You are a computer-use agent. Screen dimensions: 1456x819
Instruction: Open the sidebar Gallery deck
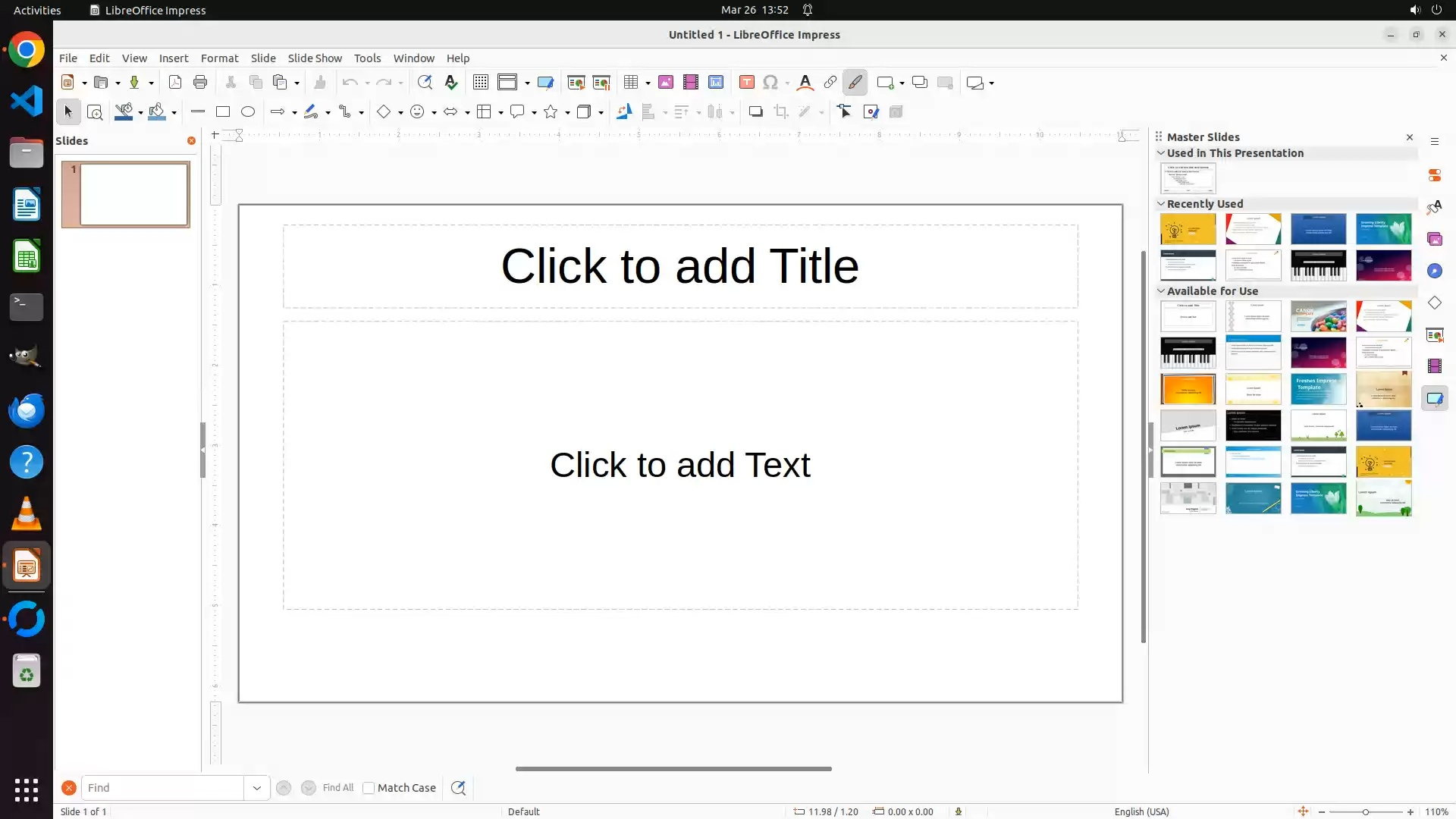click(1434, 239)
